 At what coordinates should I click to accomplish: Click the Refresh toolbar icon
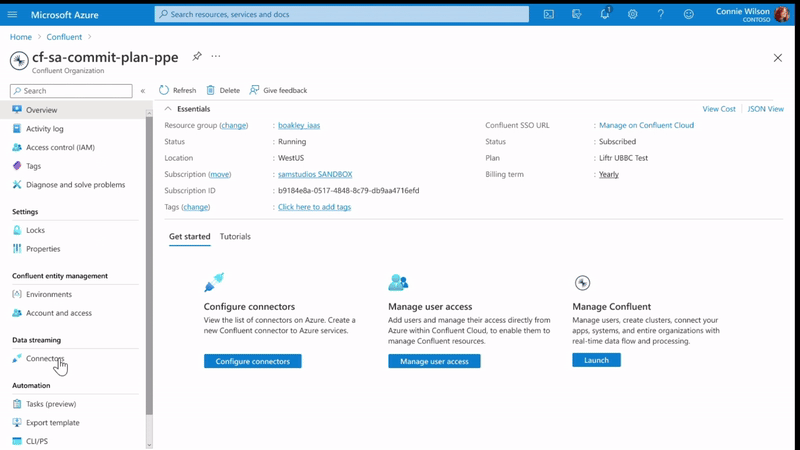coord(164,90)
